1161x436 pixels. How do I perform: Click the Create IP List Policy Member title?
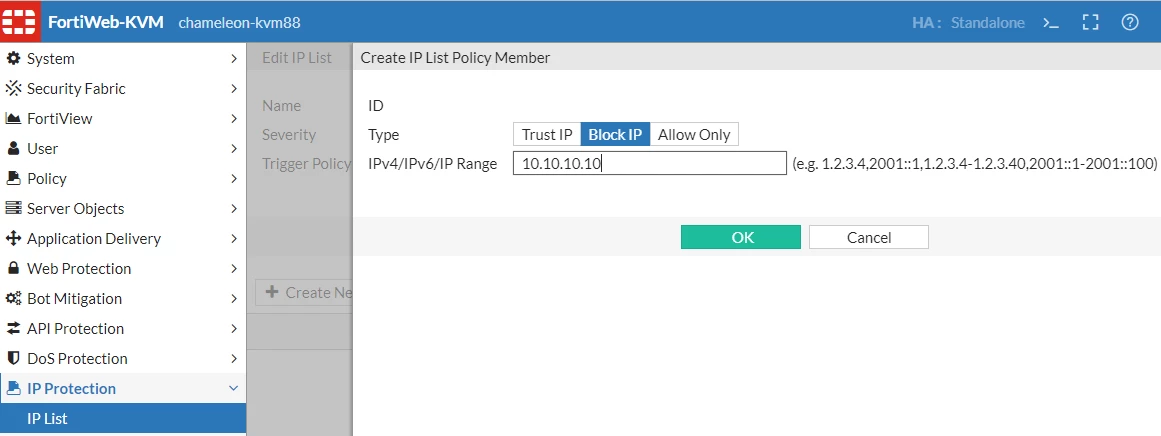point(455,58)
